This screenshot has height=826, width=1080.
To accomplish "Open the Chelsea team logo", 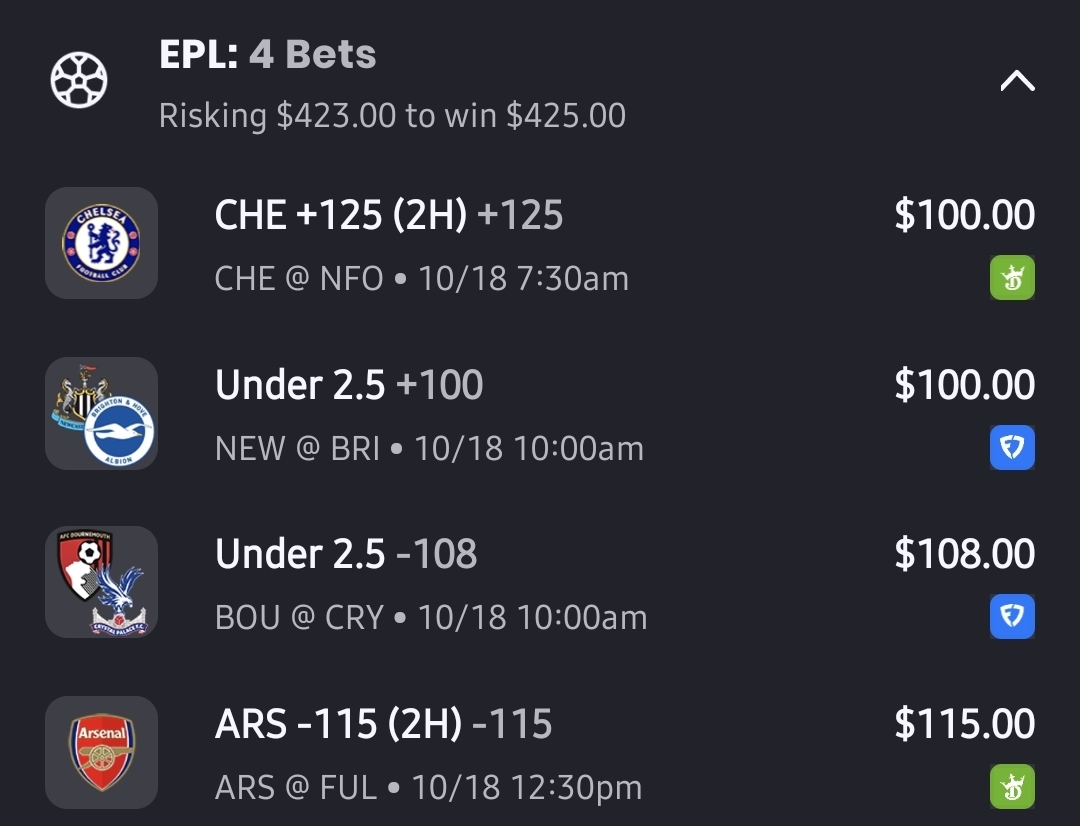I will point(101,243).
